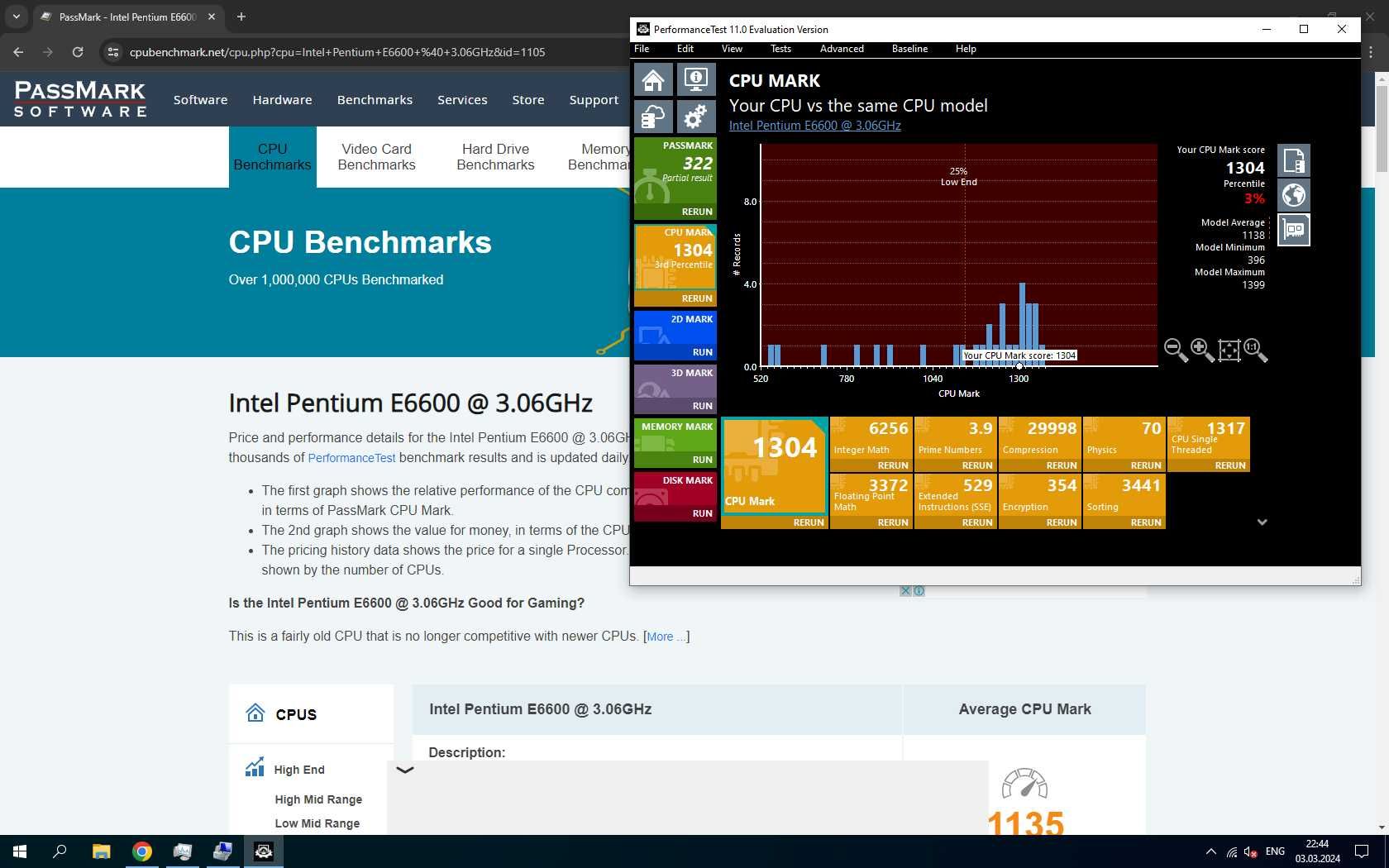The height and width of the screenshot is (868, 1389).
Task: Open the gear settings icon in PerformanceTest
Action: pyautogui.click(x=696, y=117)
